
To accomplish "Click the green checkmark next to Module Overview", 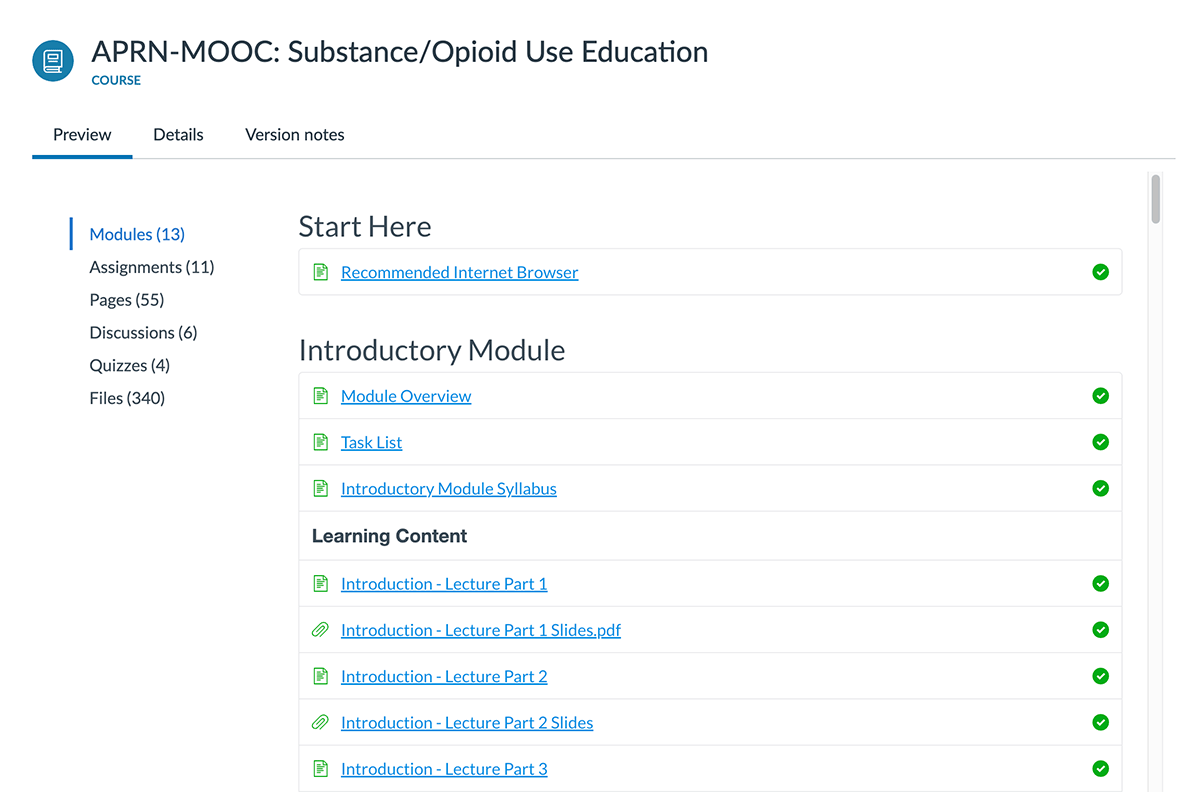I will [x=1100, y=395].
